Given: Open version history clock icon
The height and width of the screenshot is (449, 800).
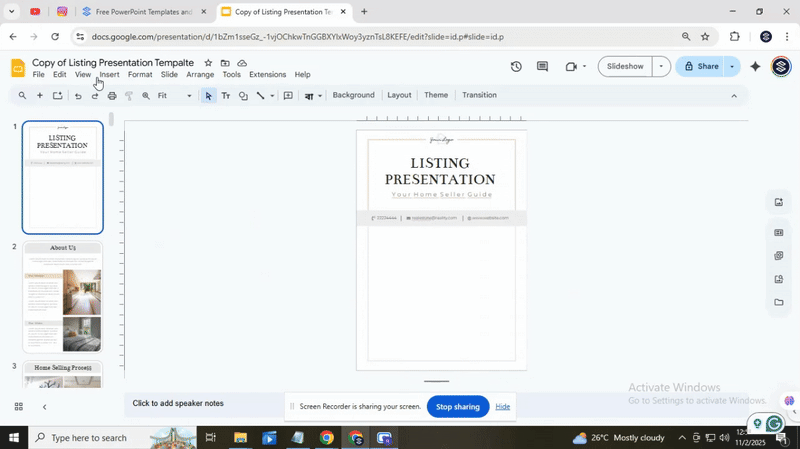Looking at the screenshot, I should (516, 67).
